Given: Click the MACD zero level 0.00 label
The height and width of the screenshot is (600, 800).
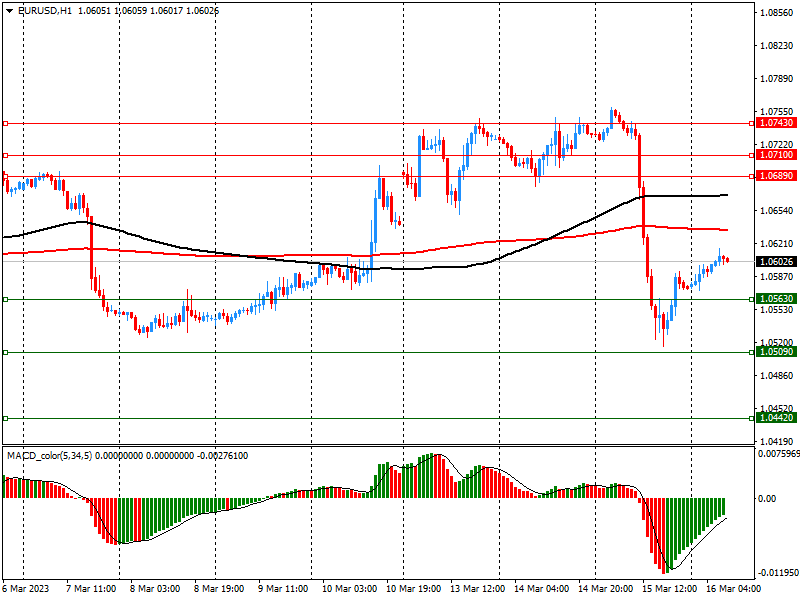Looking at the screenshot, I should (767, 498).
